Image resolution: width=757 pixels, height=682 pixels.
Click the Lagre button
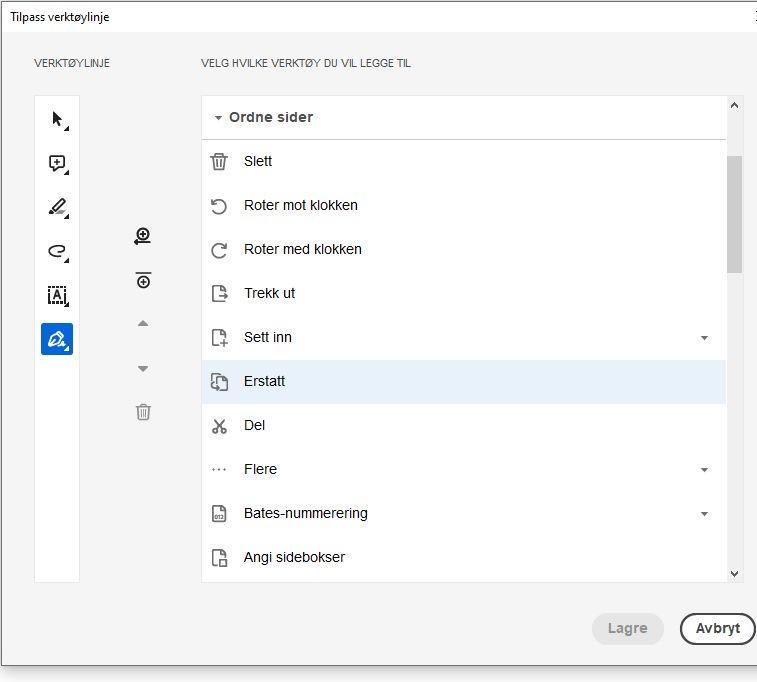627,629
